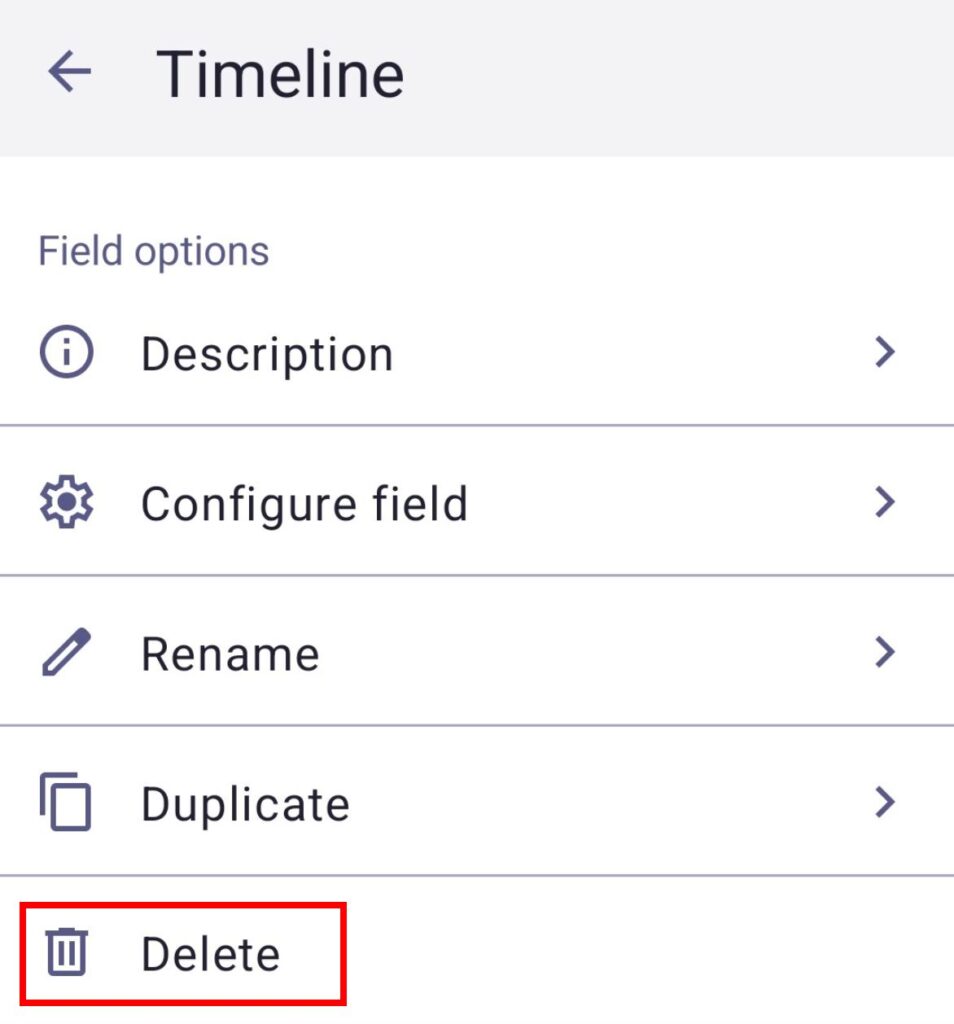Click empty header area right of Timeline

coord(680,74)
